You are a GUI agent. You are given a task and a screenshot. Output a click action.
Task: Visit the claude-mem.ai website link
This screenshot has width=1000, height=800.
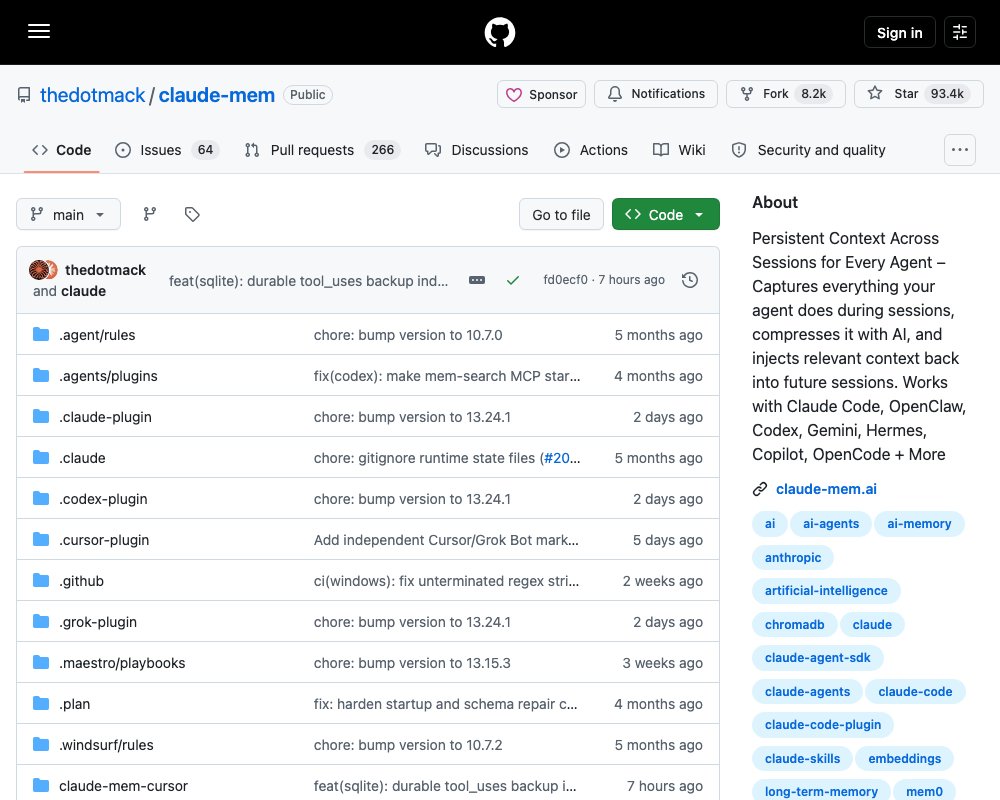pos(826,489)
